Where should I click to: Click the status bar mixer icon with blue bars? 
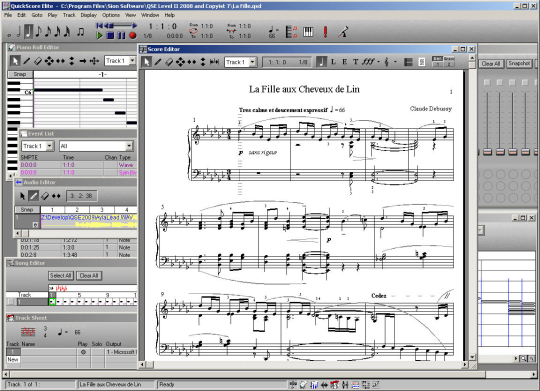314,384
